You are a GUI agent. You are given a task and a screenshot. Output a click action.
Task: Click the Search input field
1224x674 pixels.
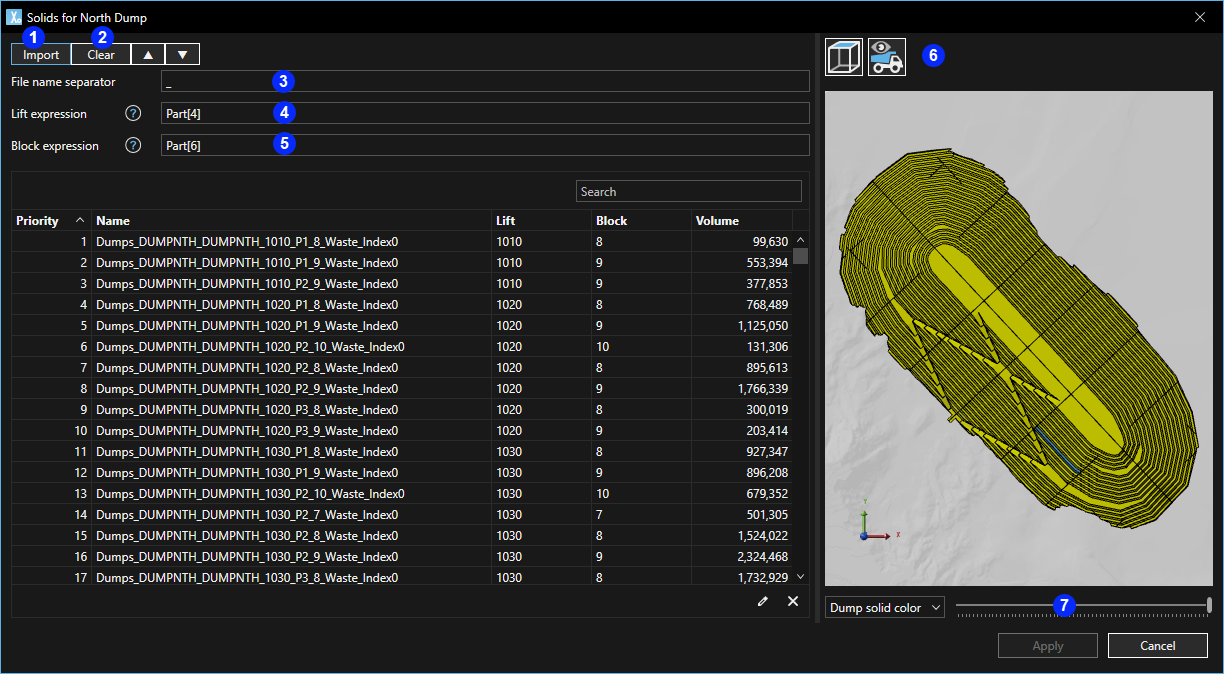point(689,192)
